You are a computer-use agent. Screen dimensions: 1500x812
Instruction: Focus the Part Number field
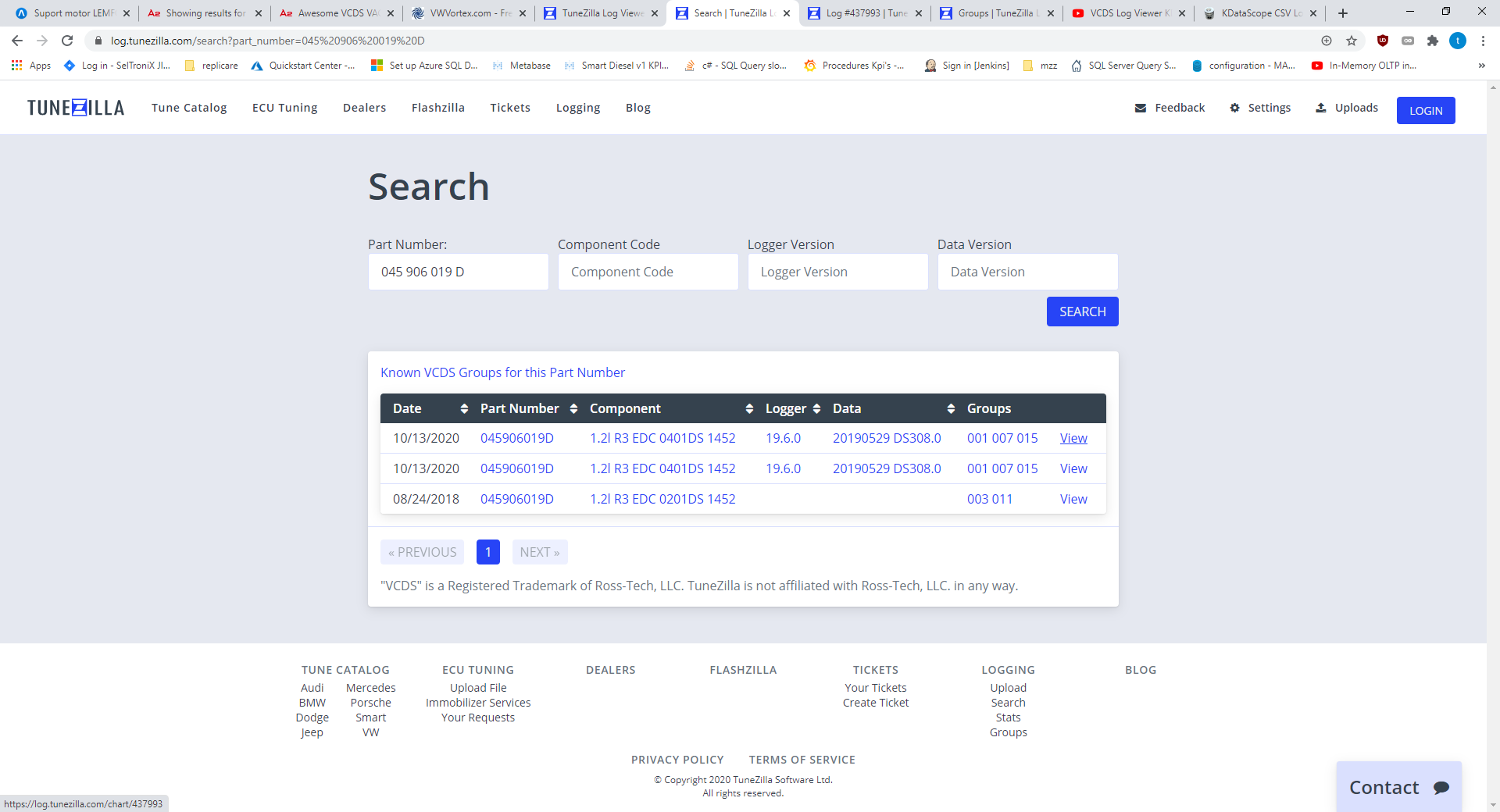coord(459,272)
